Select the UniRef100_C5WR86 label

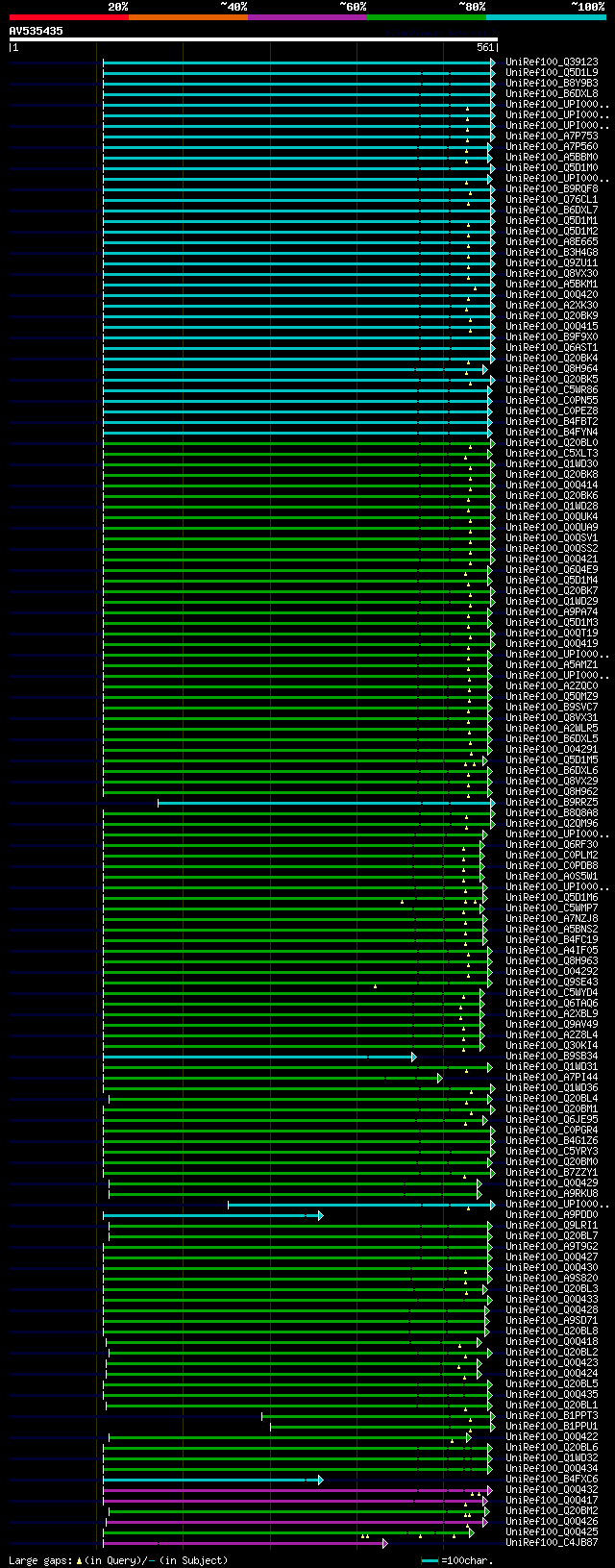click(x=552, y=390)
